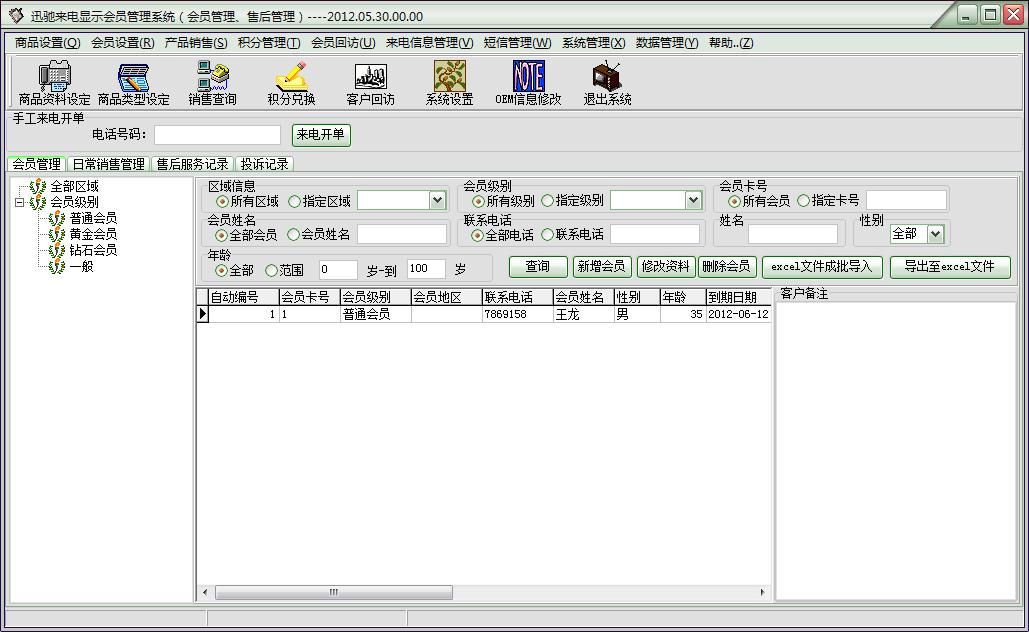
Task: Open the 系统设置 toolbar icon
Action: (449, 78)
